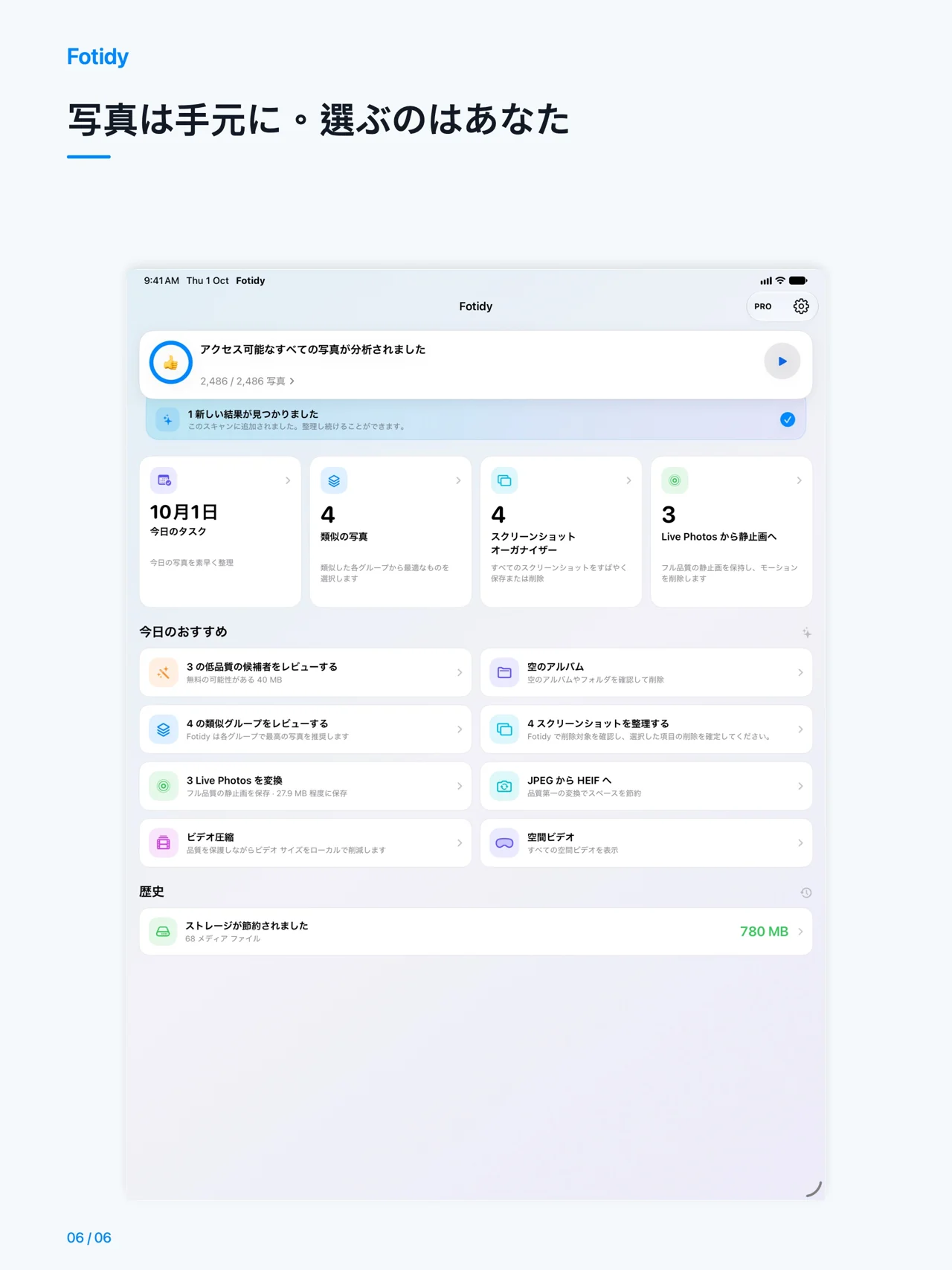Click the Wi-Fi icon in status bar
The height and width of the screenshot is (1270, 952).
(780, 280)
